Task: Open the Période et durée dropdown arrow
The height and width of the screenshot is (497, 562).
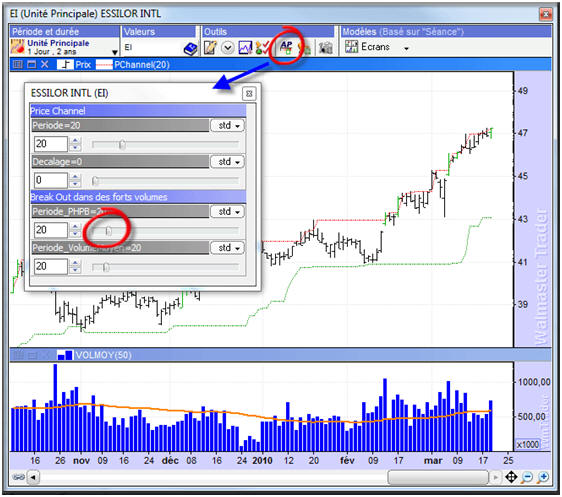Action: [115, 52]
